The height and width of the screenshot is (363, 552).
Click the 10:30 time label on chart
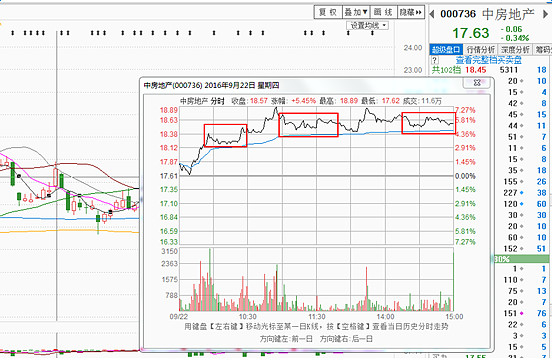[x=247, y=317]
